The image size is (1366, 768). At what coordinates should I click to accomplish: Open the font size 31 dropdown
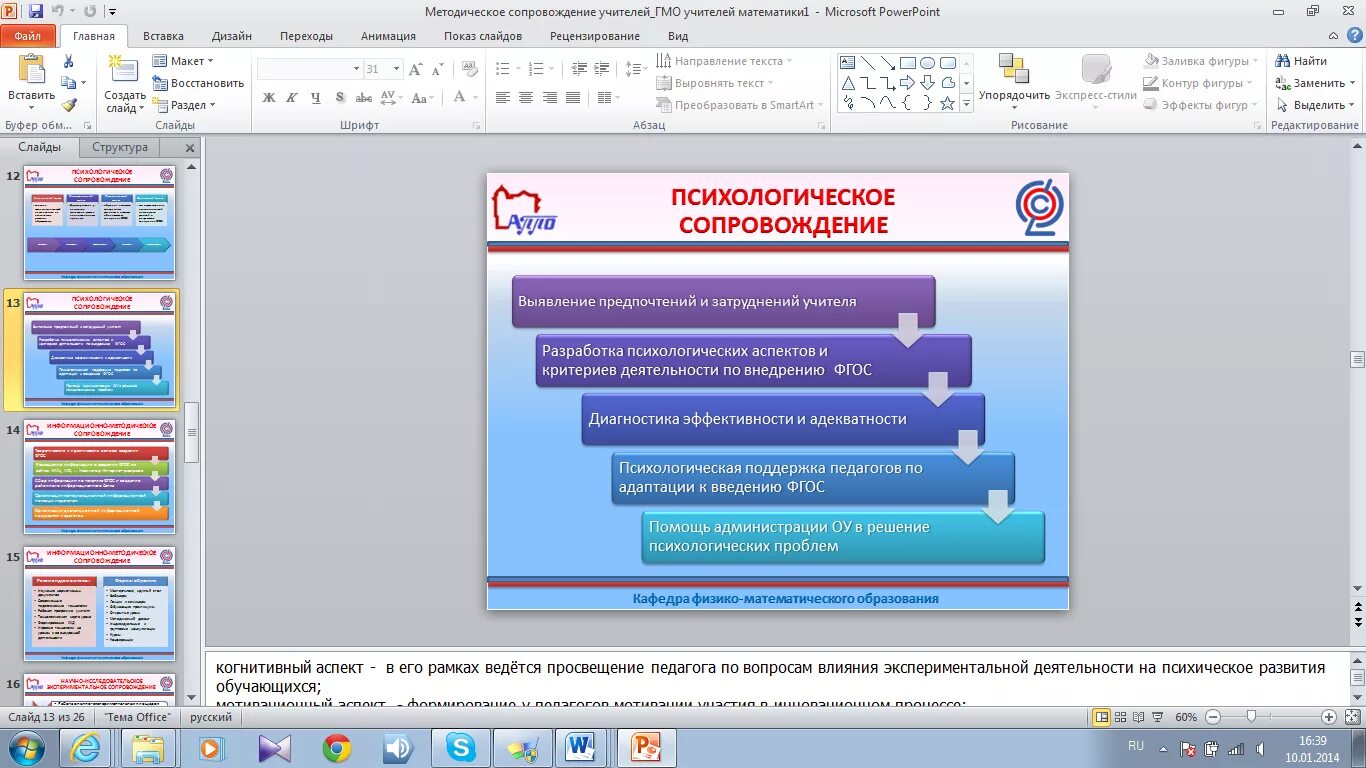pyautogui.click(x=397, y=69)
